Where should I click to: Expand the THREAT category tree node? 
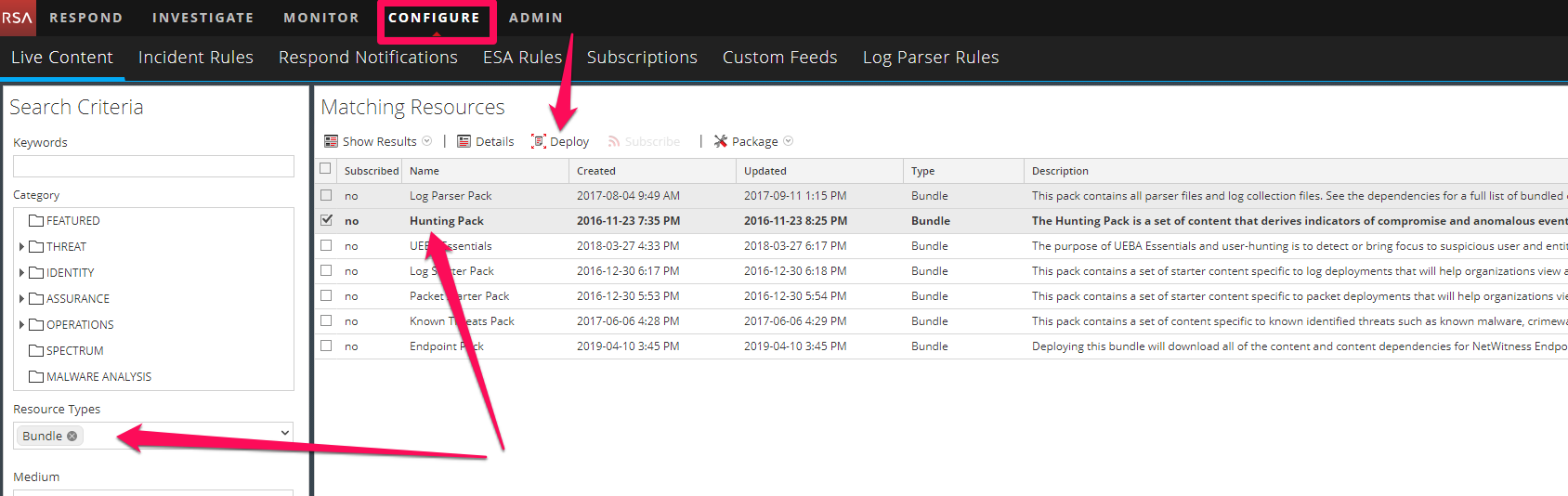click(x=21, y=247)
